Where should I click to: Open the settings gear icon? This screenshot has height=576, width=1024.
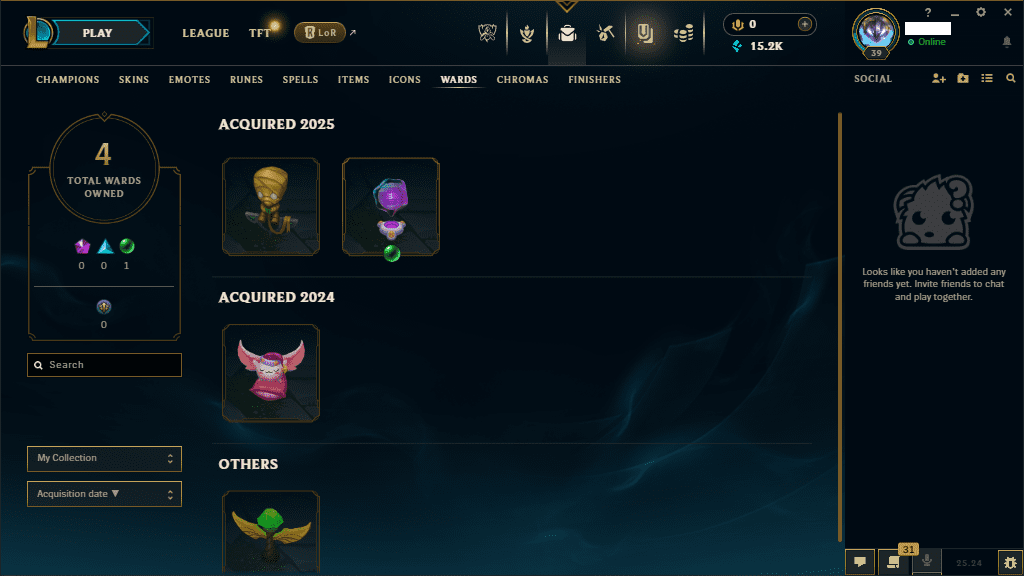tap(981, 12)
